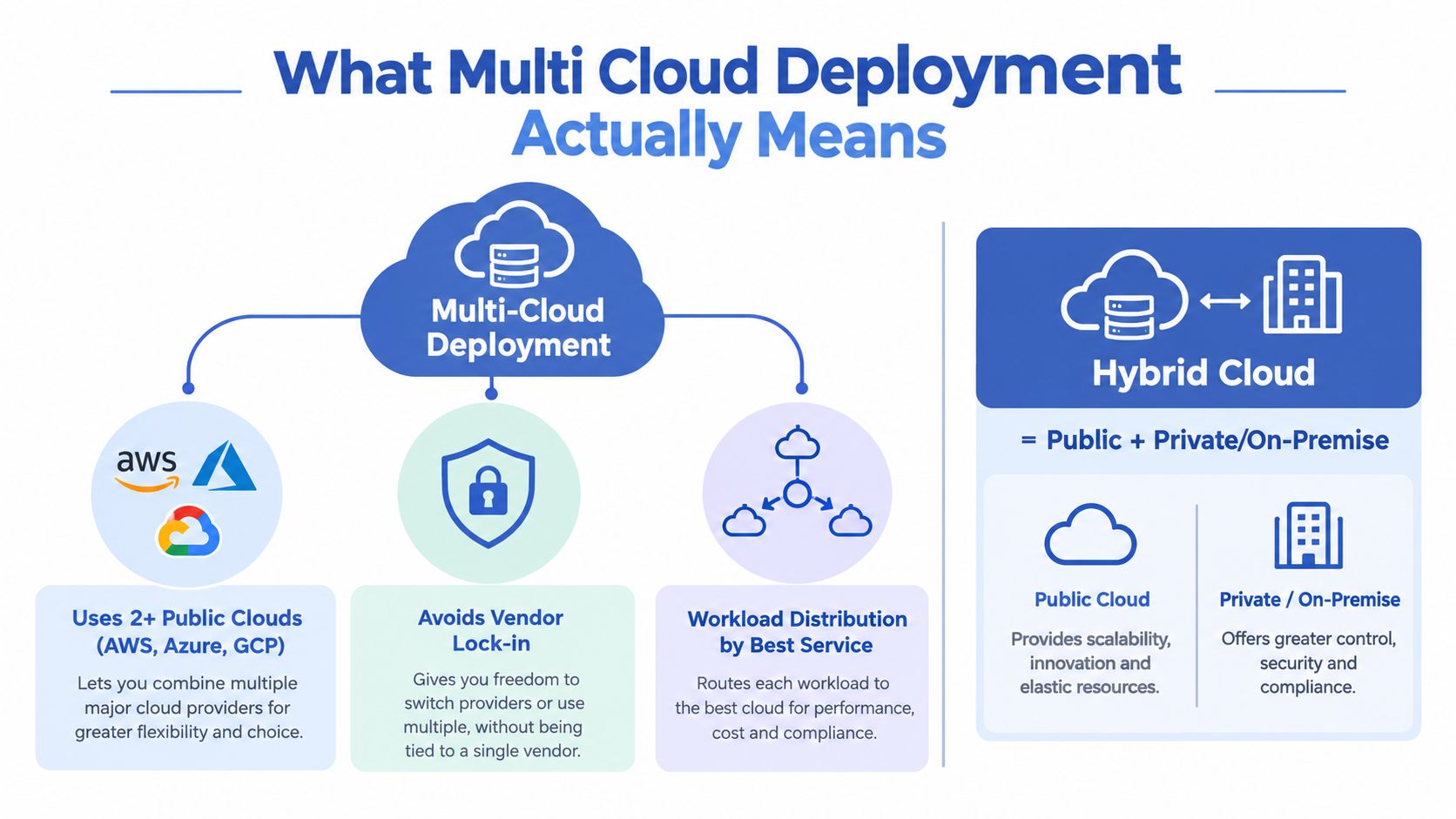Click the "Multi-Cloud Deployment" cloud label
Screen dimensions: 1456x819
point(518,327)
